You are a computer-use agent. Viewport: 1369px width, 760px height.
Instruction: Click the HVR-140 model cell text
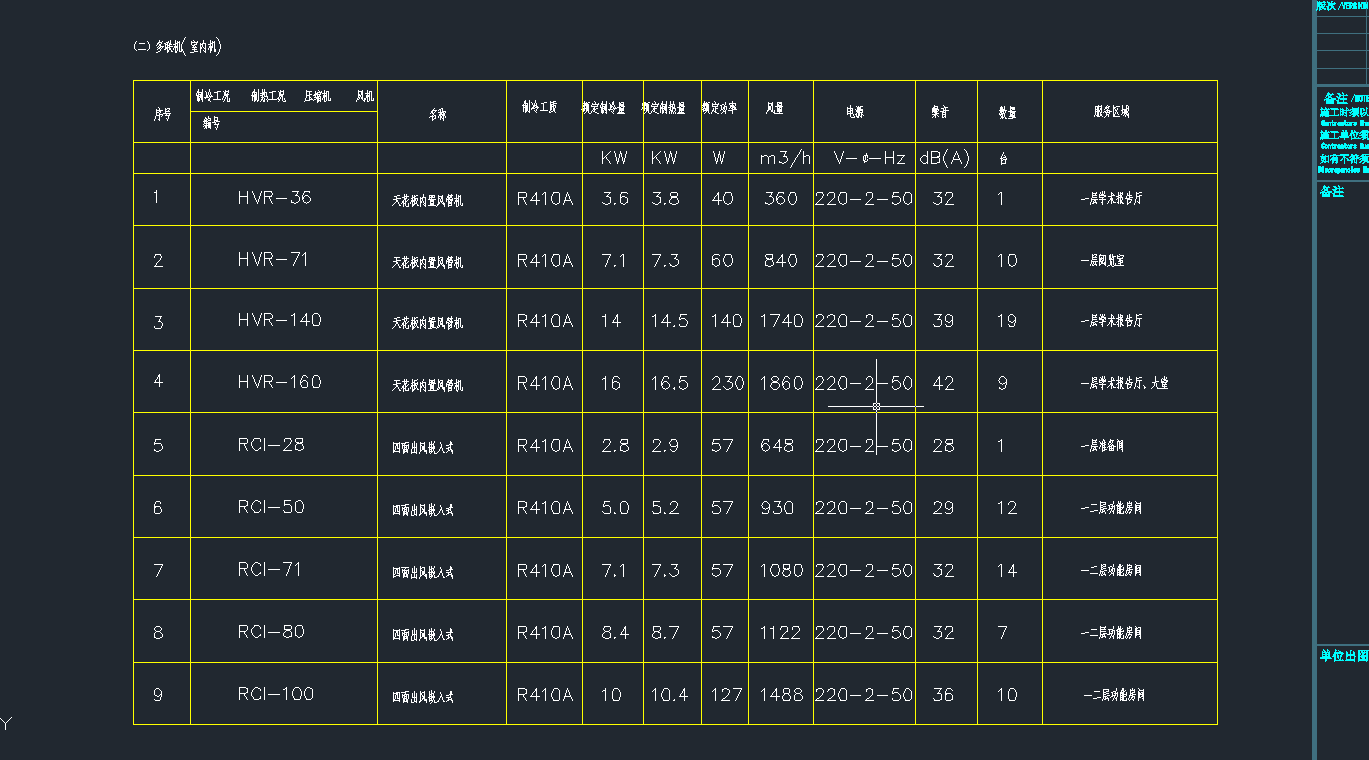click(279, 320)
